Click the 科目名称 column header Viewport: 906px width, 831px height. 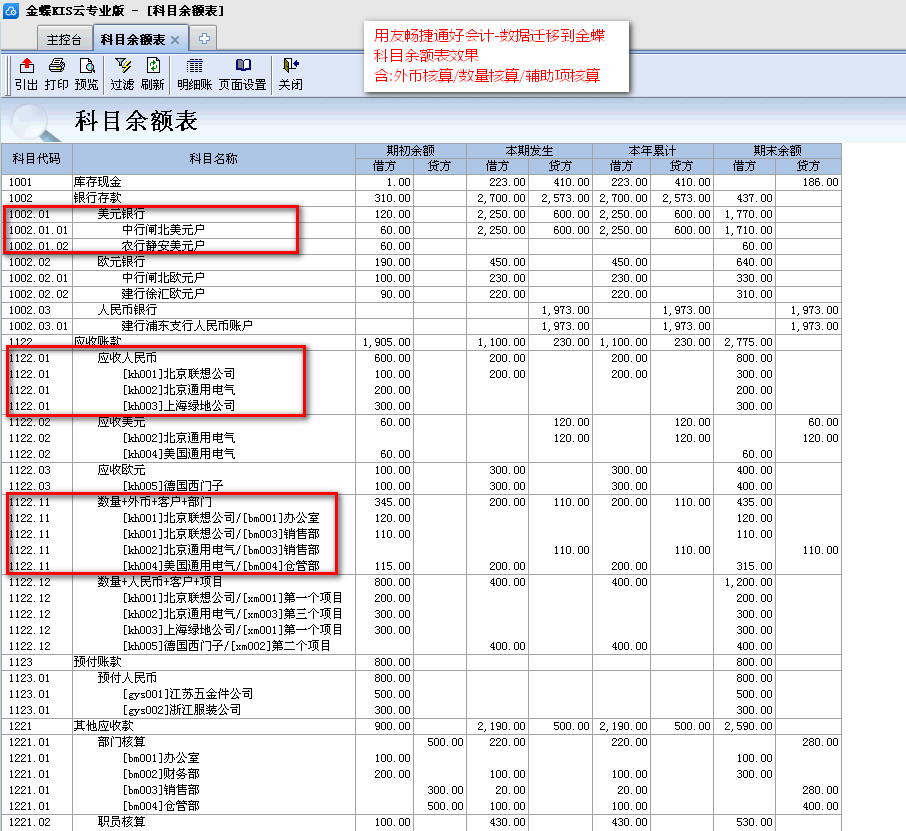213,158
